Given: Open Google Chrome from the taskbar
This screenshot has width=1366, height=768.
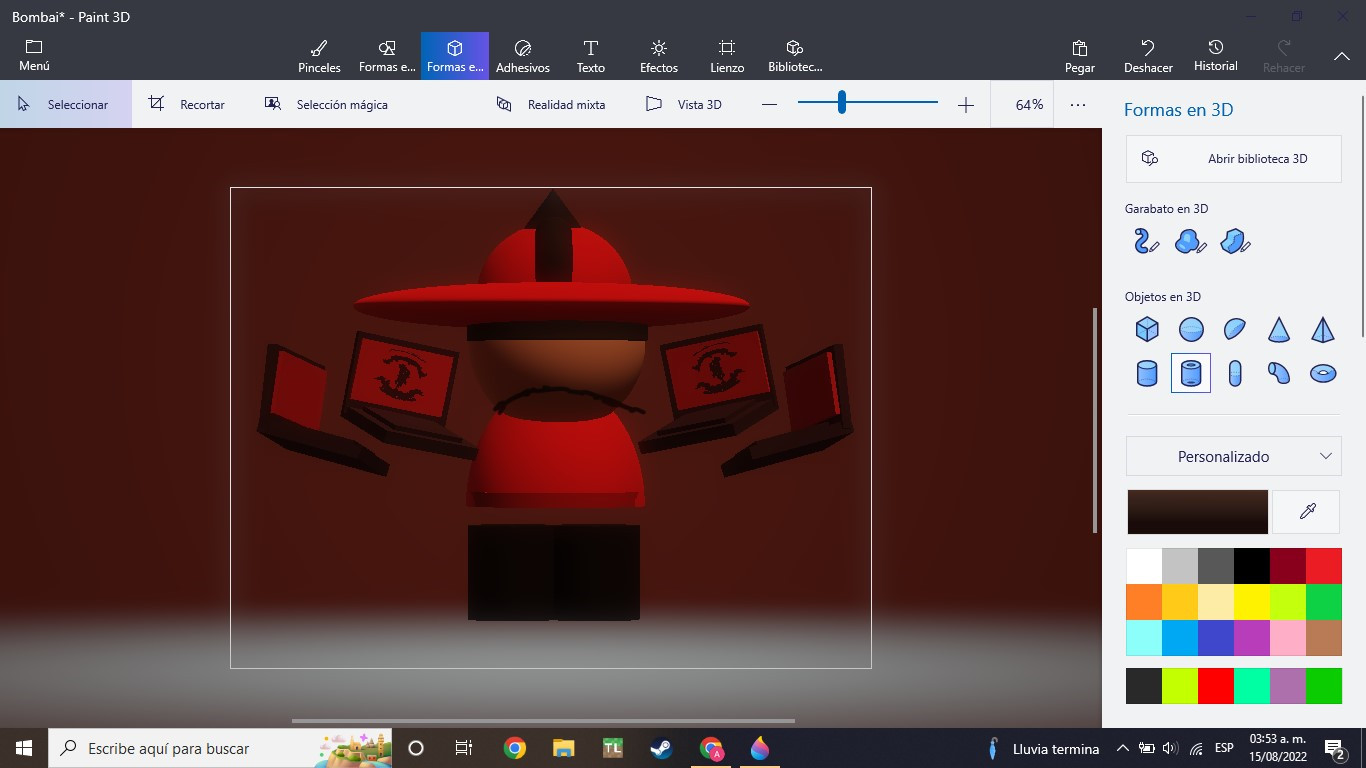Looking at the screenshot, I should click(x=515, y=748).
